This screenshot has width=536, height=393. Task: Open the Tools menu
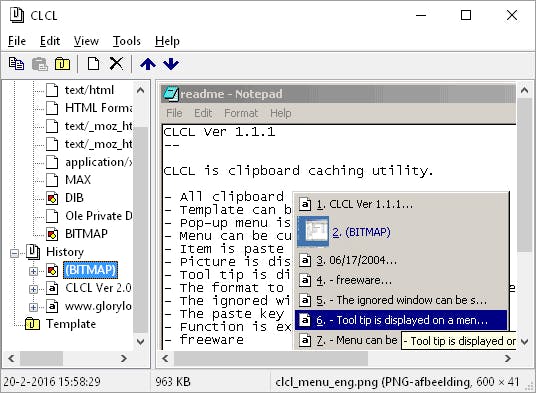[x=127, y=41]
